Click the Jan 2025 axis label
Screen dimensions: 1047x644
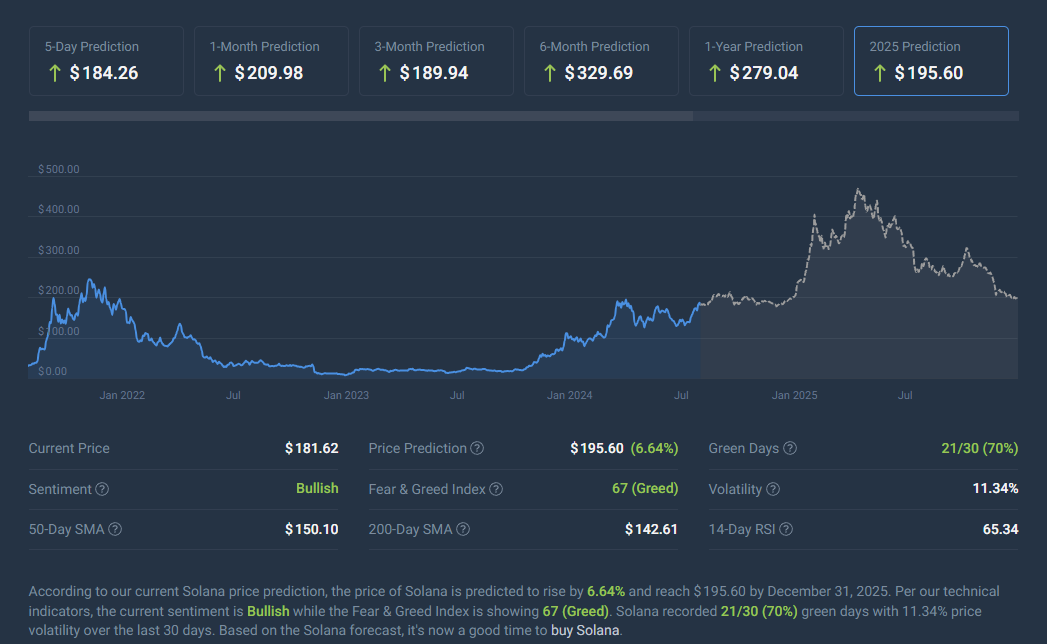[x=795, y=395]
